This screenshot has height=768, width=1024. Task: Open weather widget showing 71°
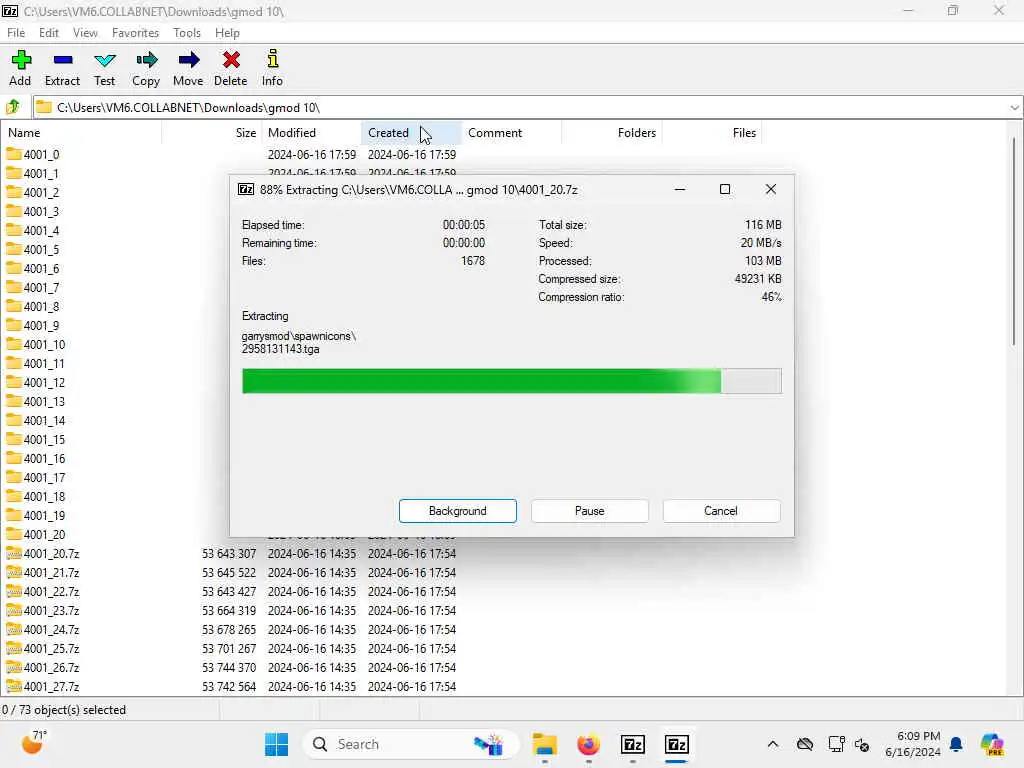tap(33, 743)
